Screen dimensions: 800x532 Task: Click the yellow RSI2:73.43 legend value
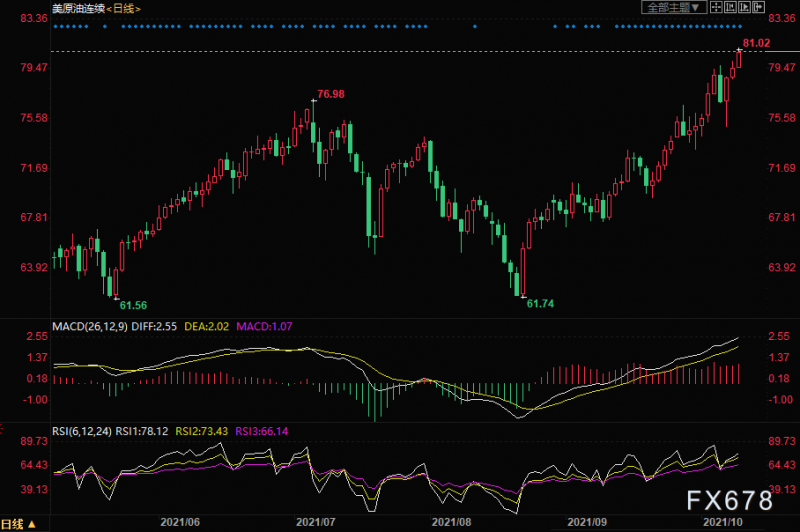[x=202, y=432]
